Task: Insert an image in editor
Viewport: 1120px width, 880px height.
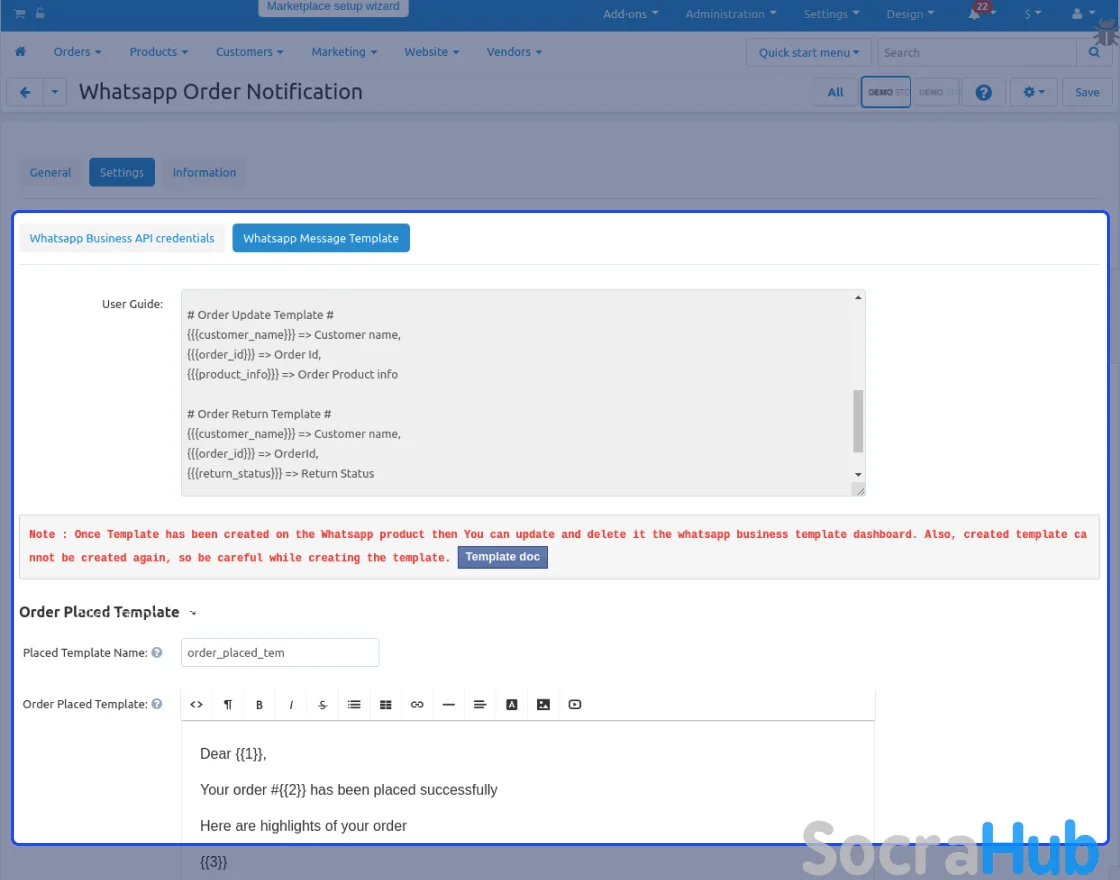Action: [x=543, y=704]
